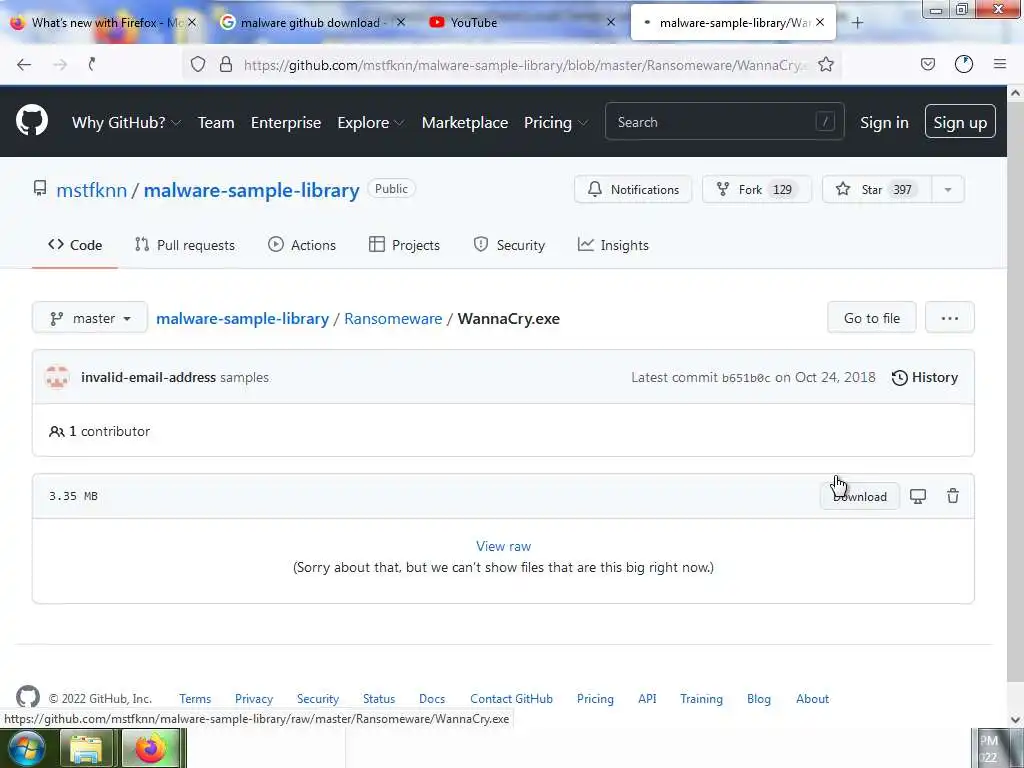Open the repository Security tab

click(x=509, y=245)
